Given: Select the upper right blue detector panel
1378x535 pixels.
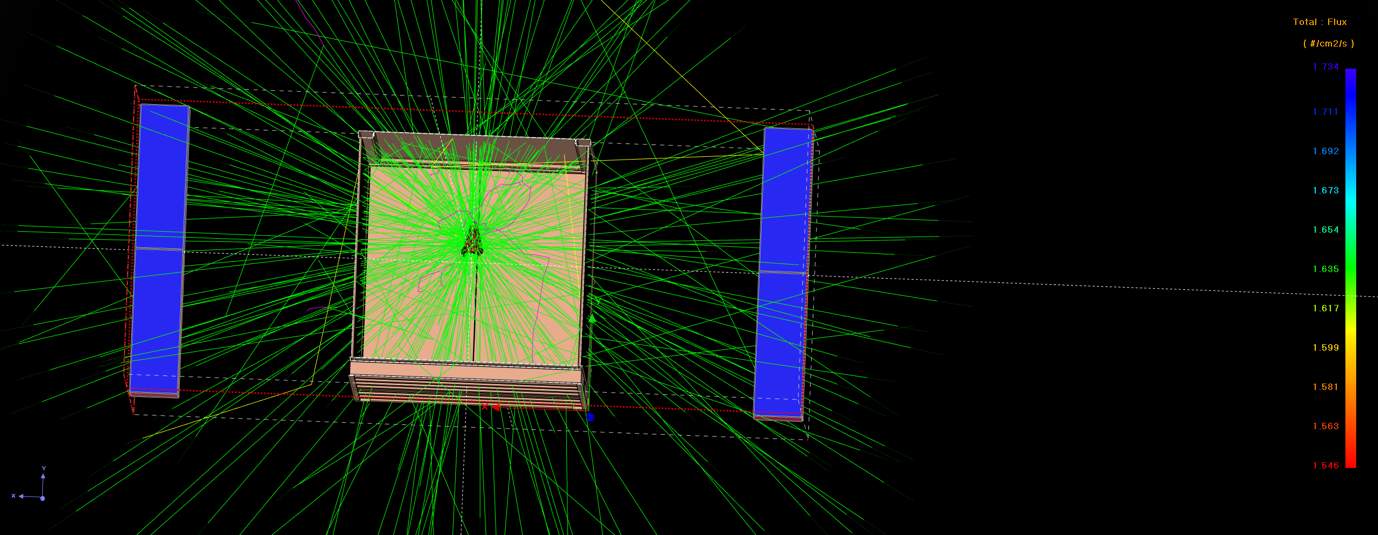Looking at the screenshot, I should click(x=786, y=198).
